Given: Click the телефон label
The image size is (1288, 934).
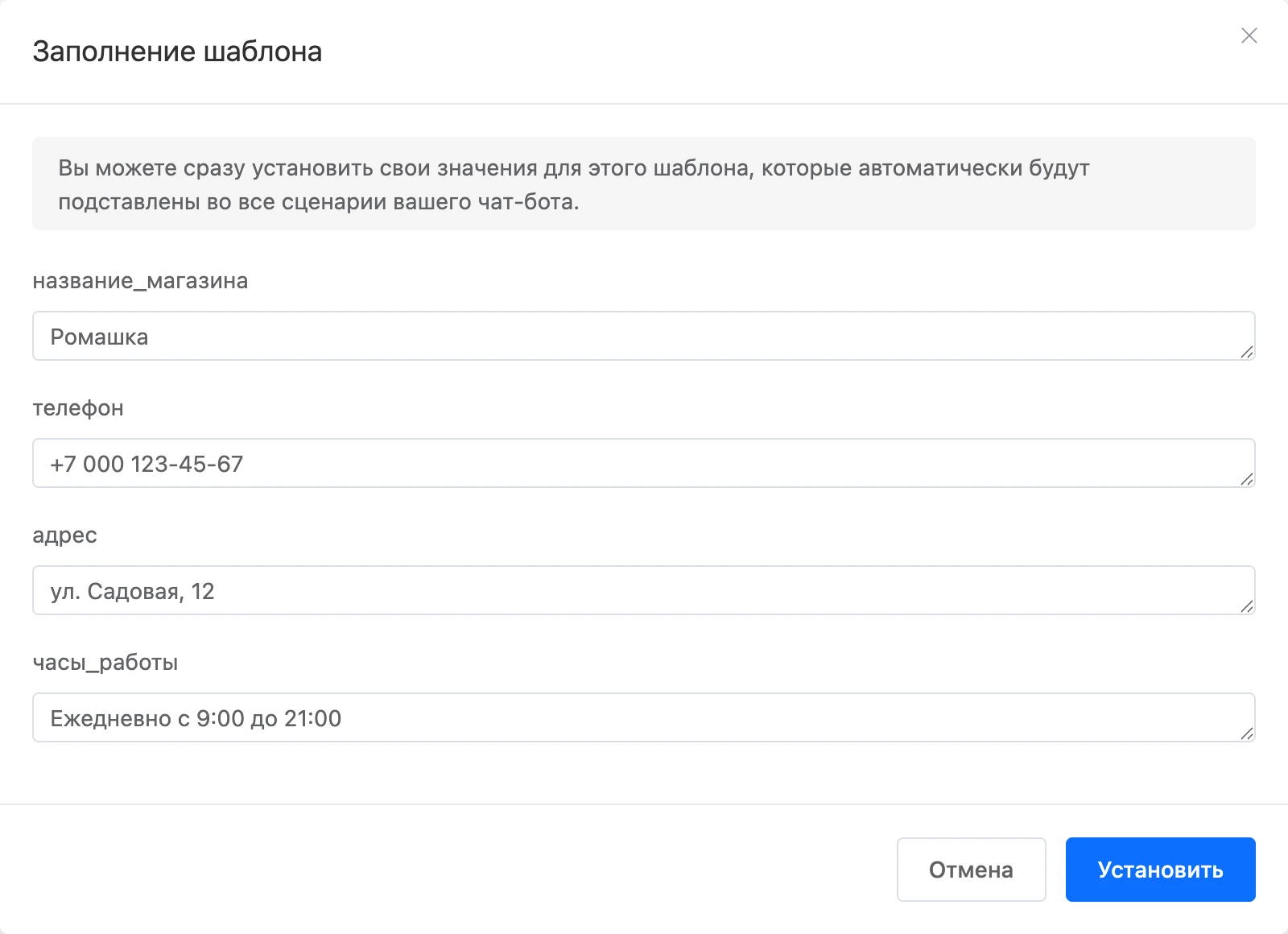Looking at the screenshot, I should click(78, 408).
